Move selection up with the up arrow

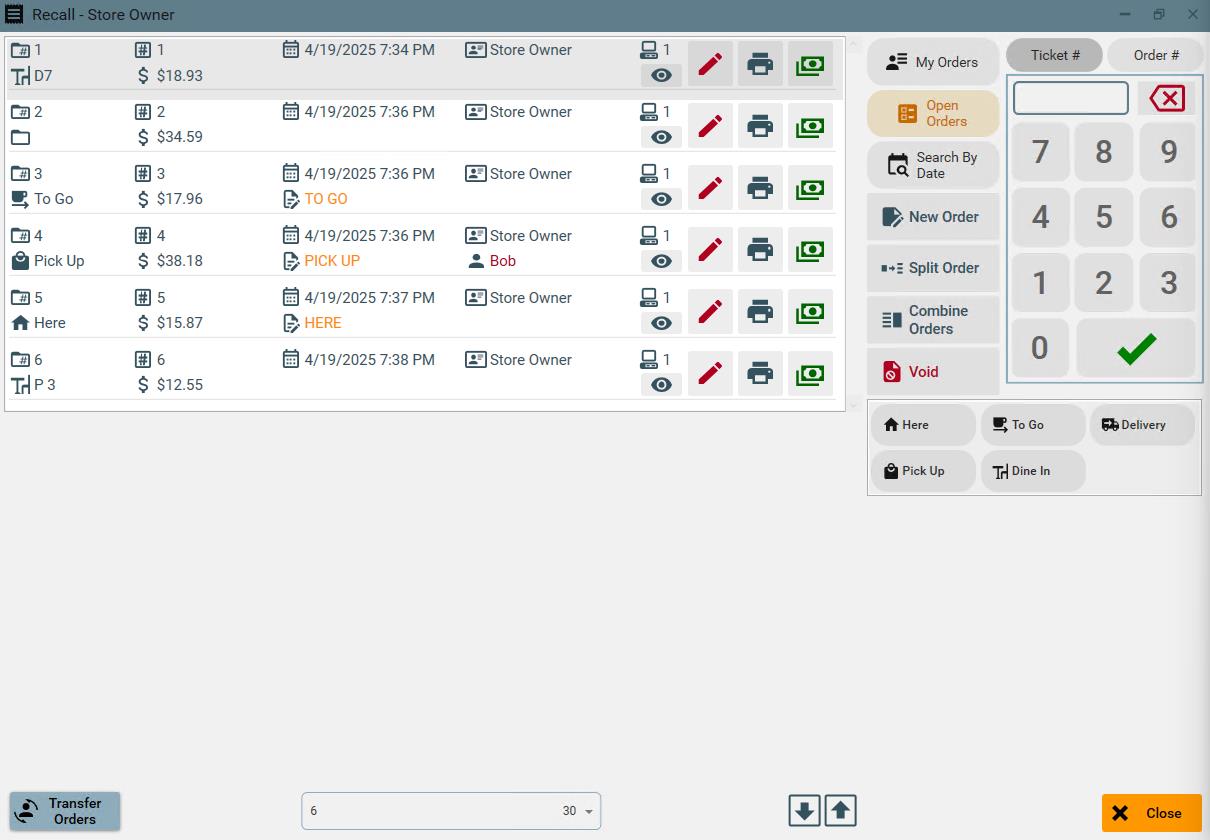point(840,811)
